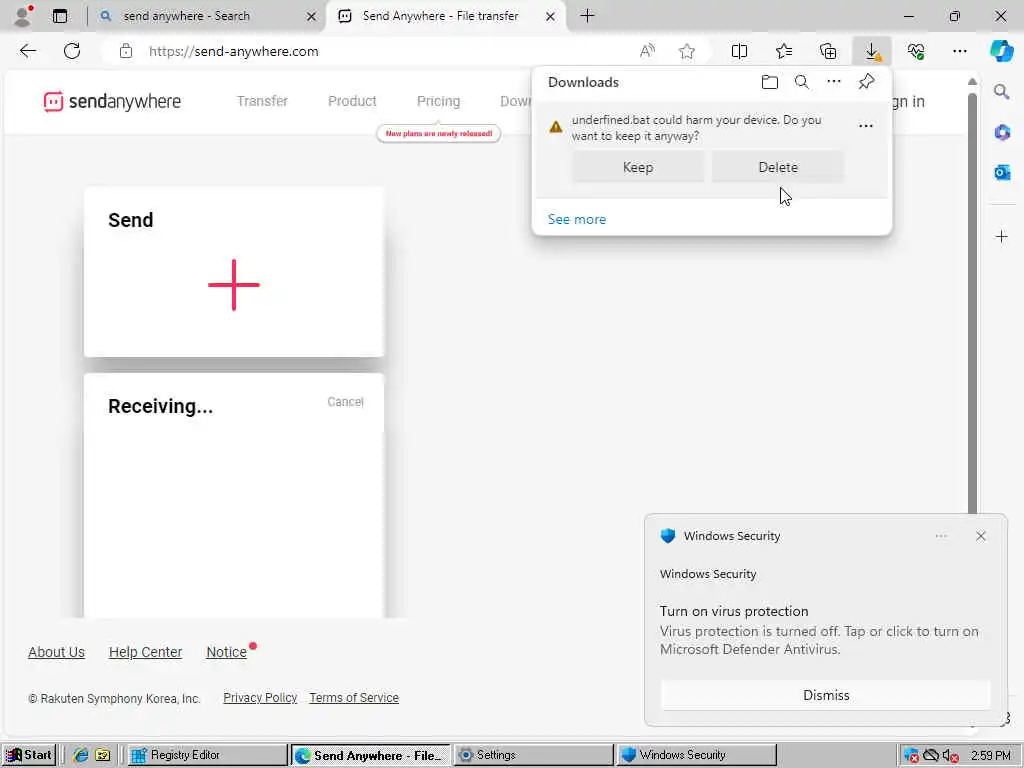Open Edge Settings and more menu

coord(959,51)
